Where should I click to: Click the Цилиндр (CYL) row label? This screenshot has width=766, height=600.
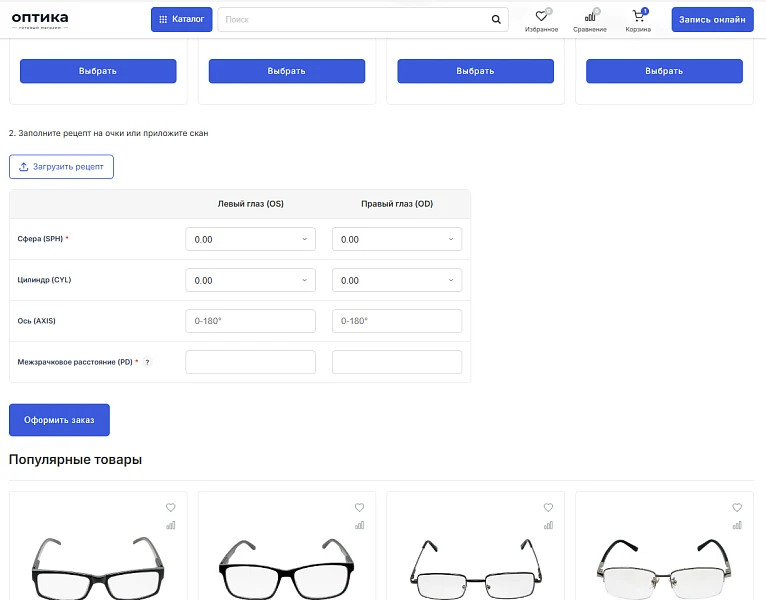44,280
